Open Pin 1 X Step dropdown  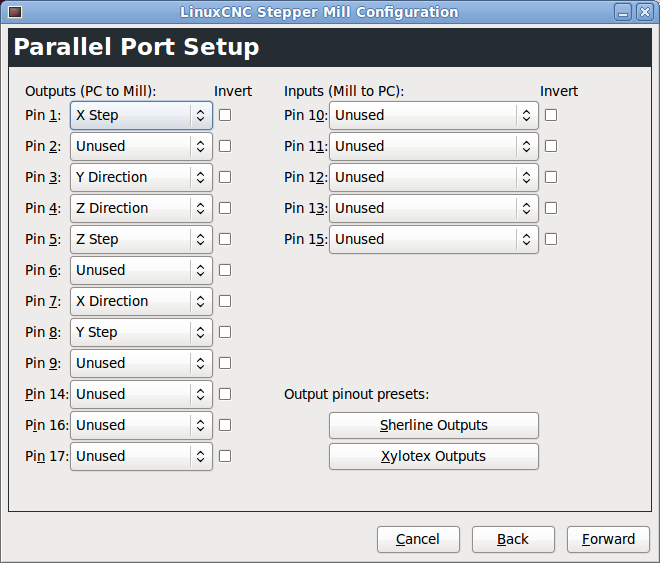(141, 115)
